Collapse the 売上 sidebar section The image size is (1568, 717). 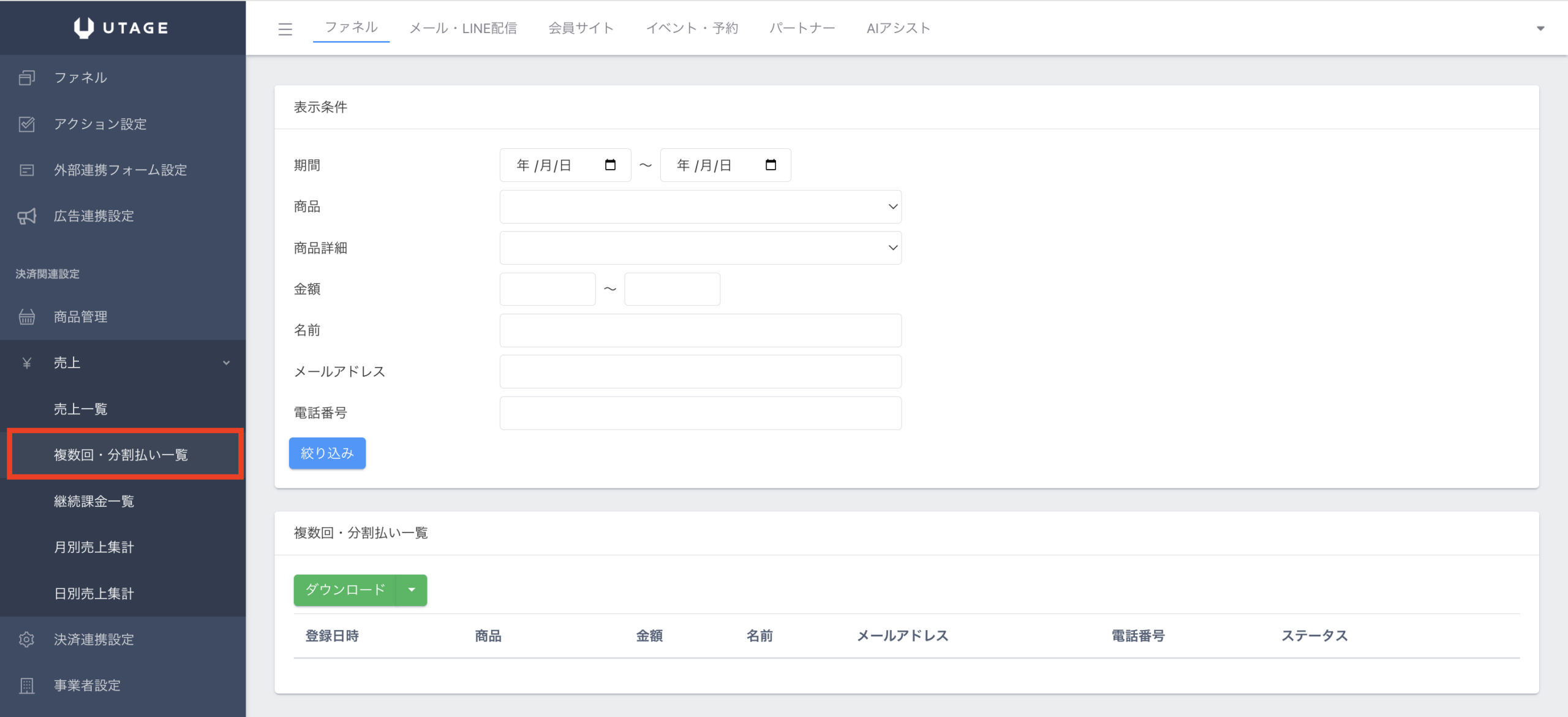226,363
